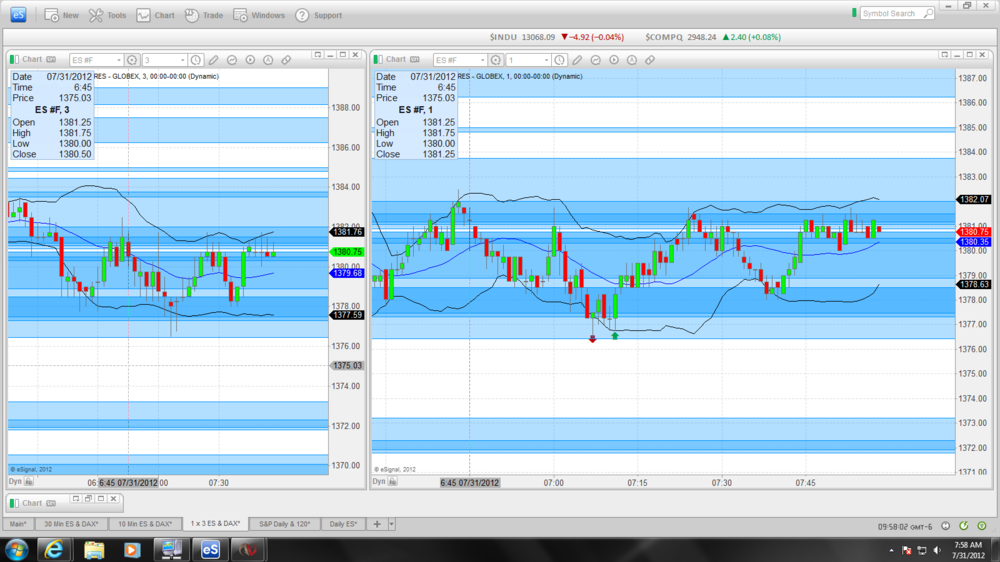Click left chart's symbol settings gear icon

[132, 60]
